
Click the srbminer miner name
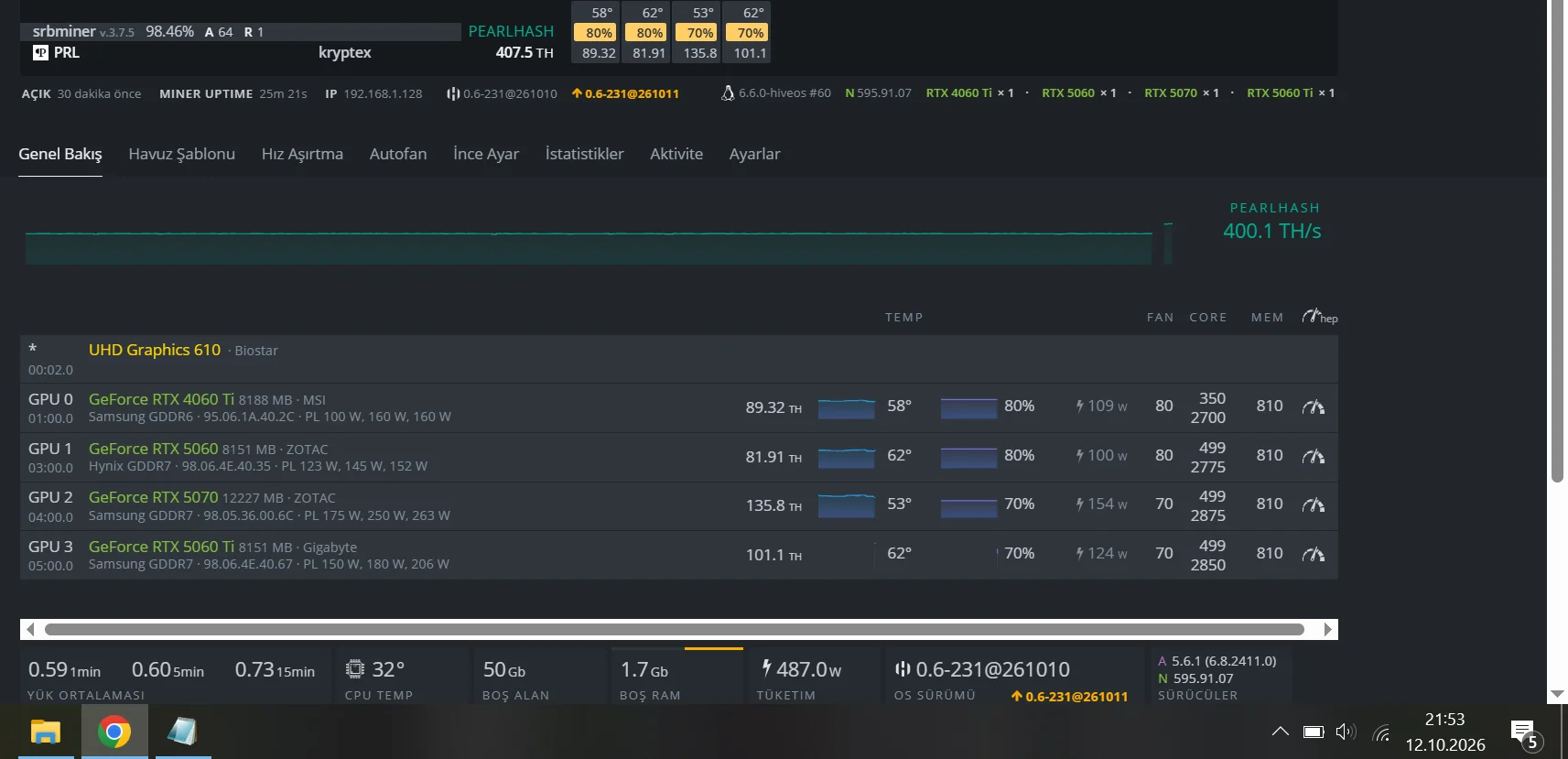[x=64, y=31]
